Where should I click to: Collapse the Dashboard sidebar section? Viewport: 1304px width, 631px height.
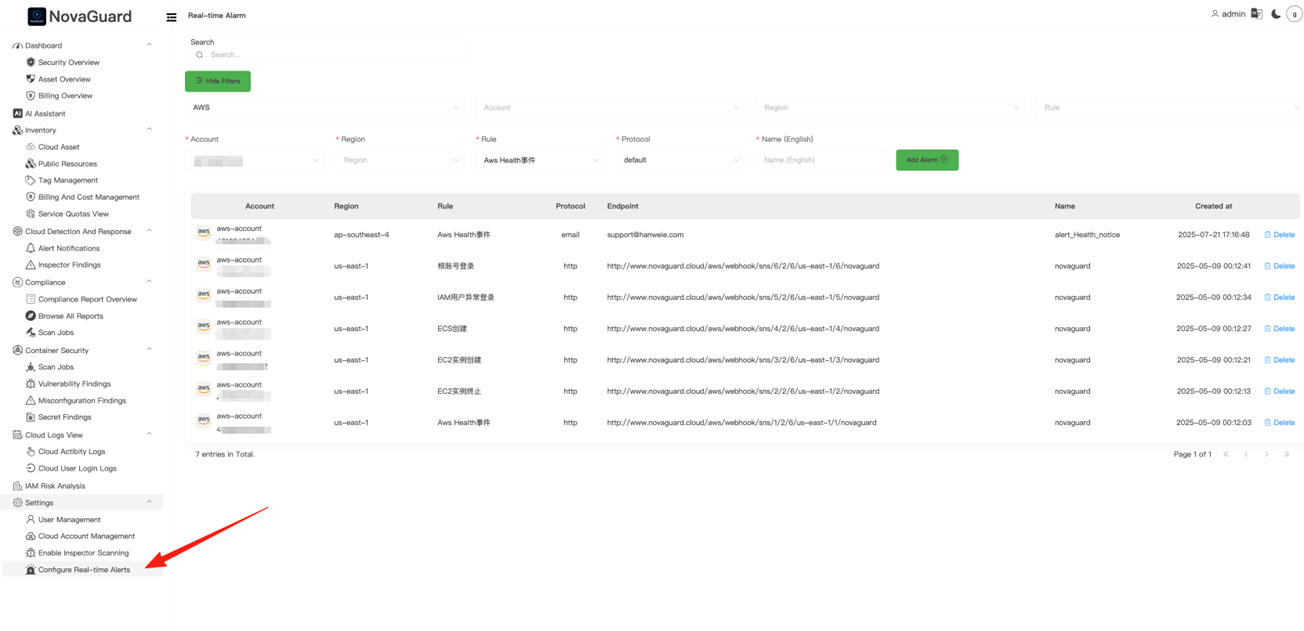149,45
